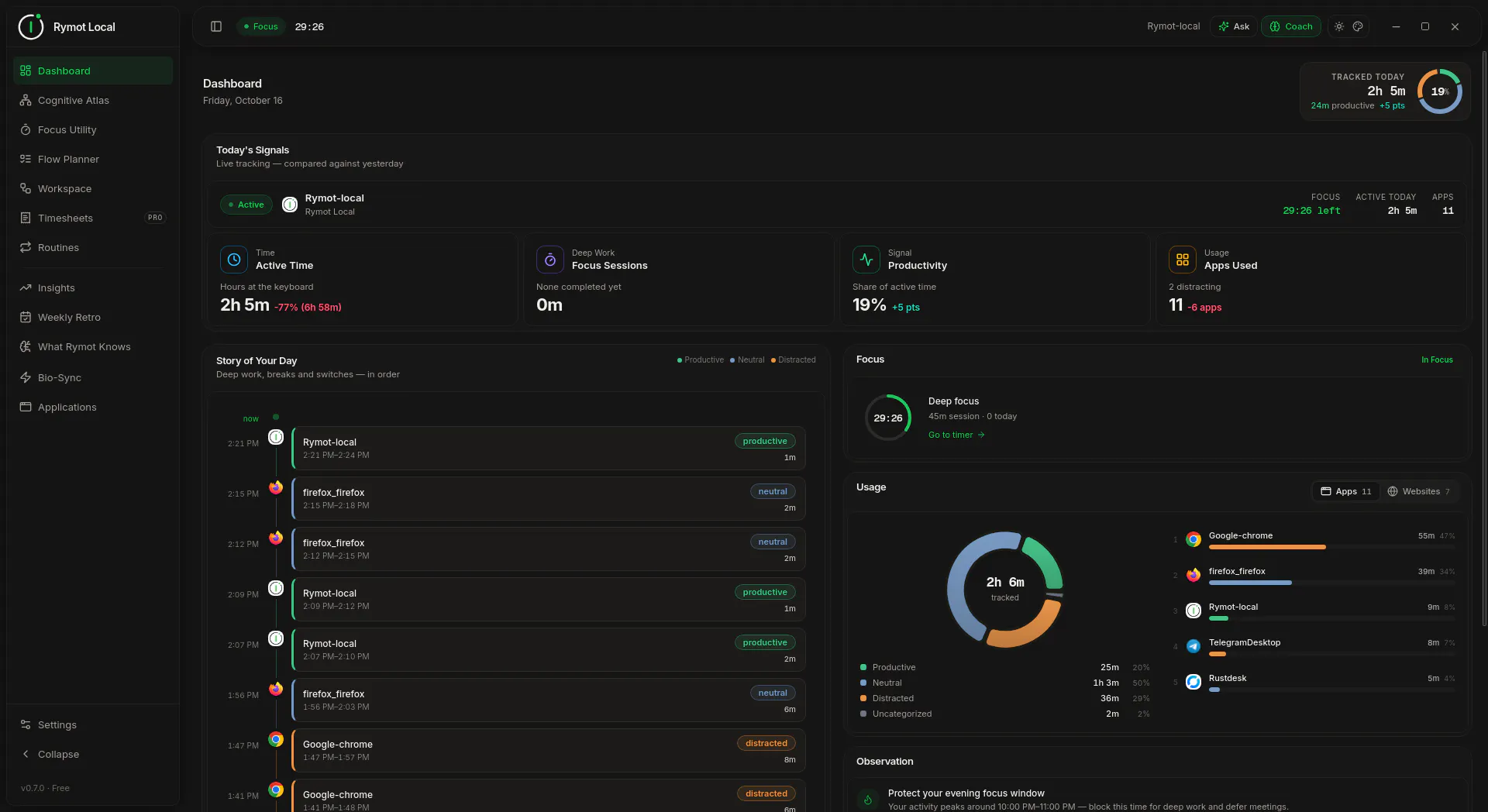The width and height of the screenshot is (1488, 812).
Task: Click the Rustdesk icon in usage list
Action: tap(1193, 682)
